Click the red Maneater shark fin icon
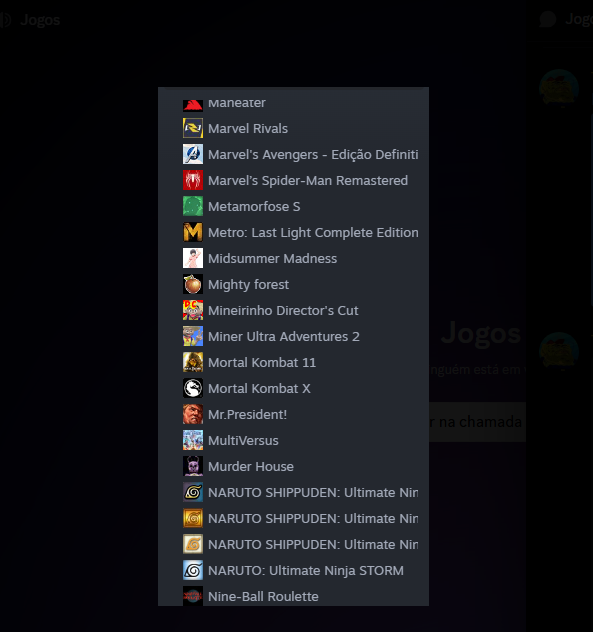Image resolution: width=593 pixels, height=632 pixels. coord(193,105)
